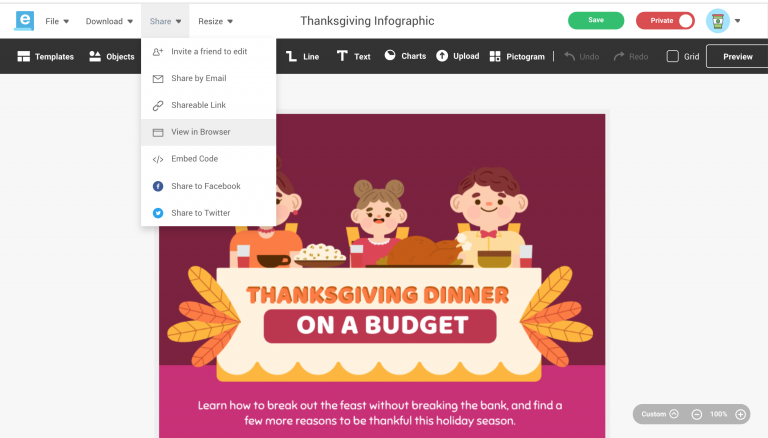Select the Line tool

[302, 56]
